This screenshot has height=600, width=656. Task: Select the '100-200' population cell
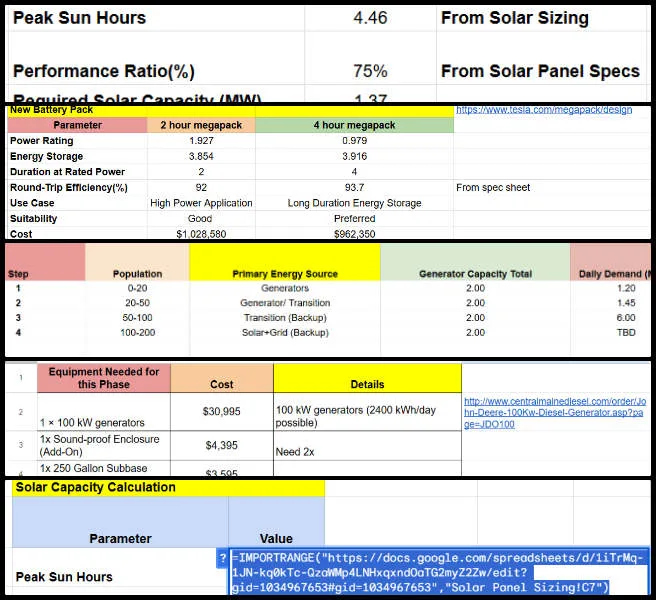click(x=137, y=333)
